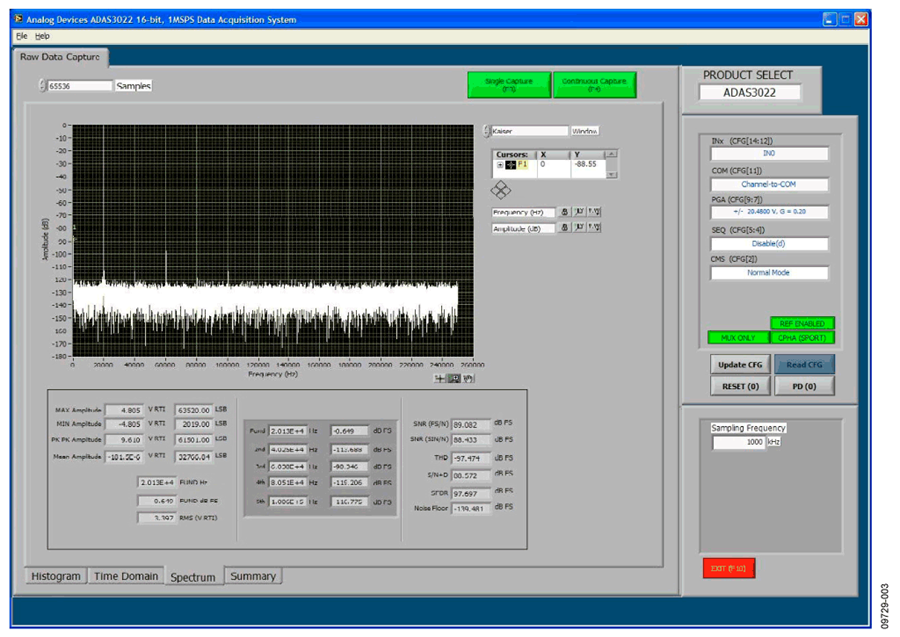This screenshot has width=900, height=637.
Task: Click the P1 cursor crosshair icon
Action: [x=510, y=165]
